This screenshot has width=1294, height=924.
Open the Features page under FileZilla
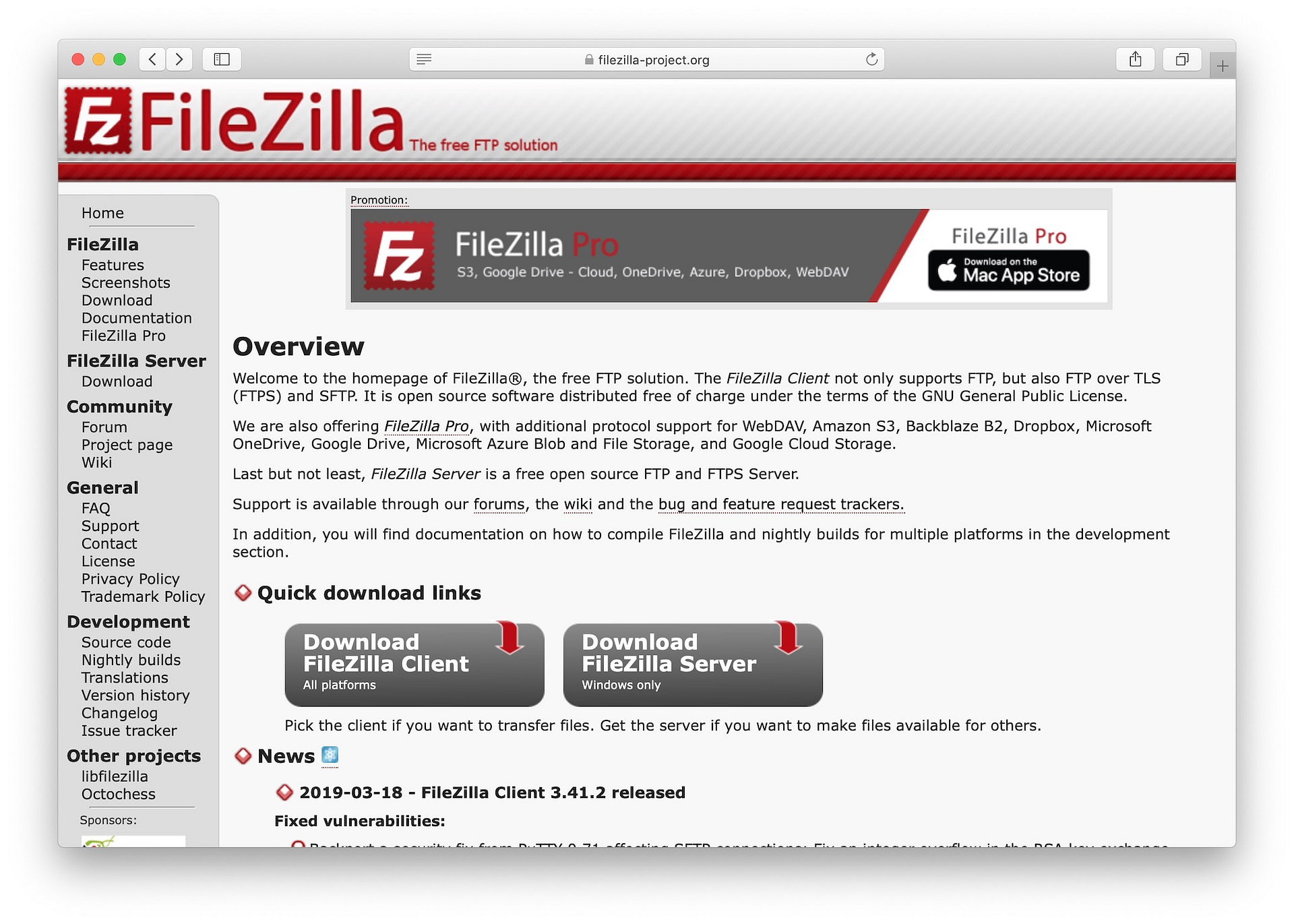[x=111, y=265]
